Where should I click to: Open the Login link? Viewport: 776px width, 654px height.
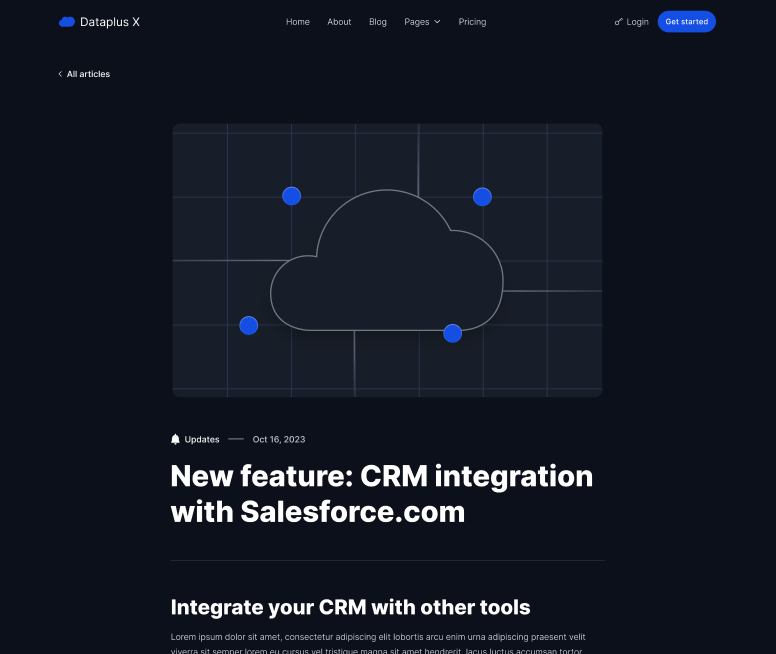click(637, 22)
